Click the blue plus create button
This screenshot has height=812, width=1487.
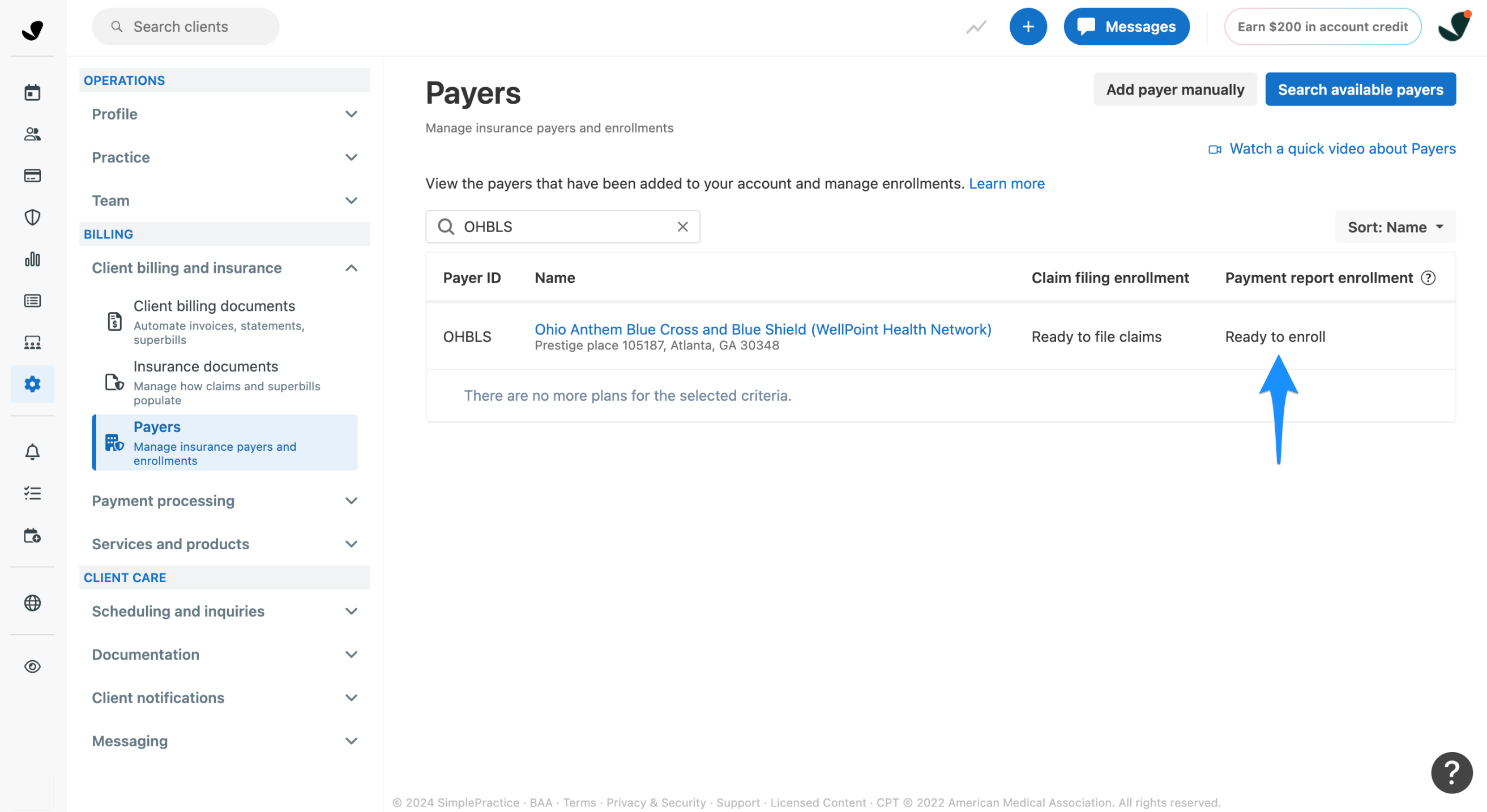[1028, 27]
